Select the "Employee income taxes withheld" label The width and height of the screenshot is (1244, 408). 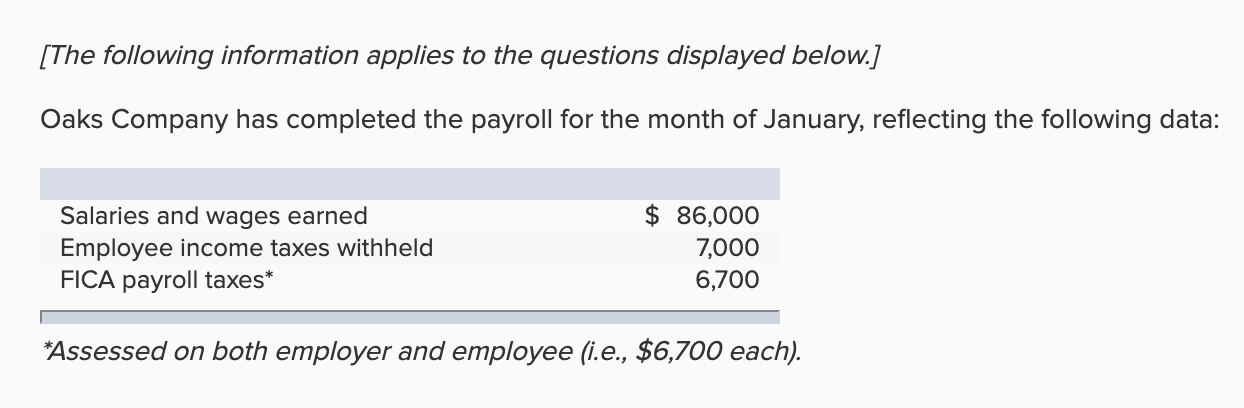pyautogui.click(x=247, y=248)
